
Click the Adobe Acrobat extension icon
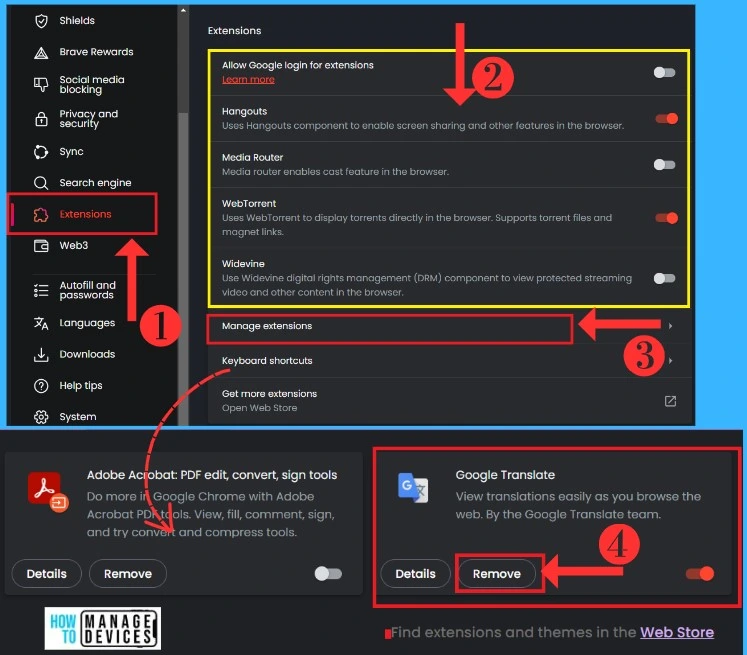click(x=48, y=491)
